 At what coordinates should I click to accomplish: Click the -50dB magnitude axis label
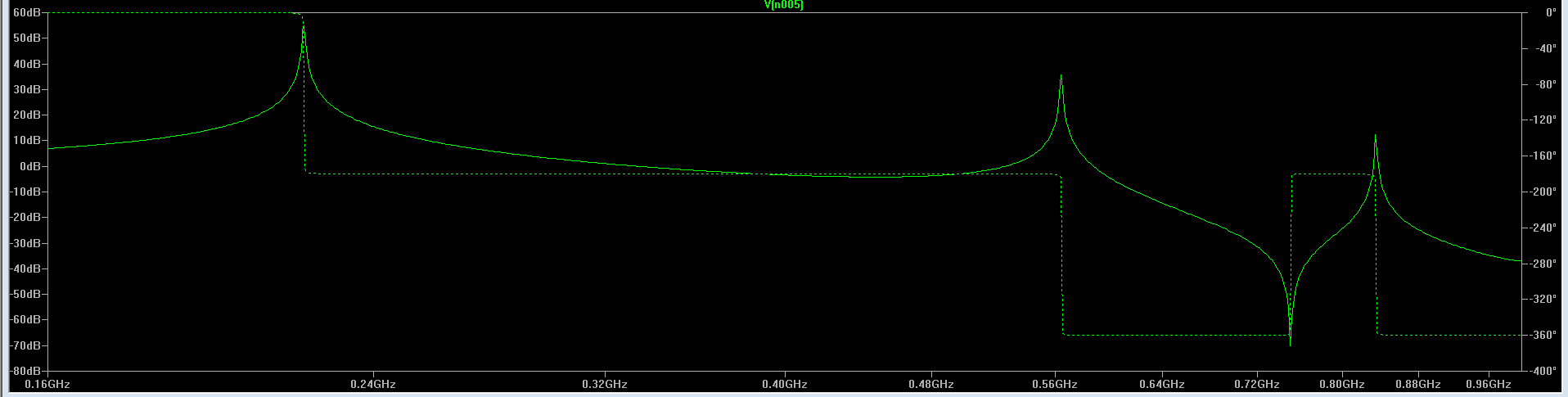(25, 294)
